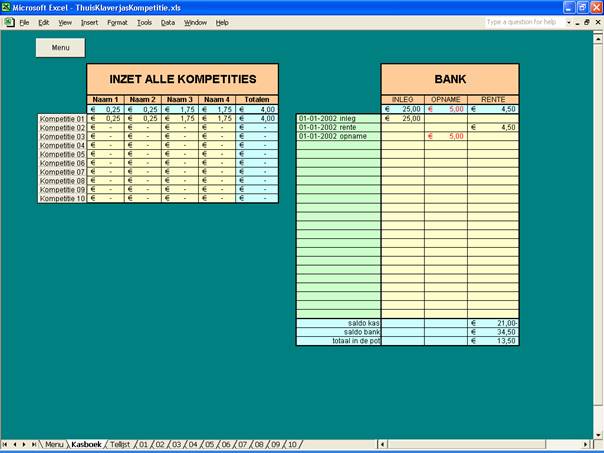Open sheet tab 08
This screenshot has width=604, height=453.
(x=259, y=445)
